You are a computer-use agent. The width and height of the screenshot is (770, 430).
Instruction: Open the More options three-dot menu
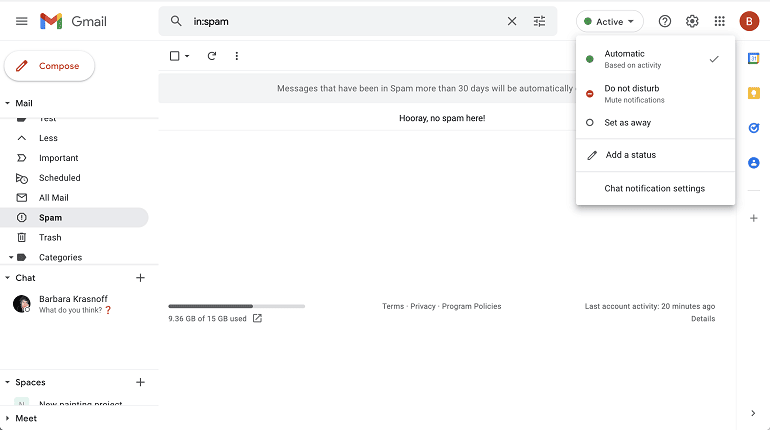(237, 56)
